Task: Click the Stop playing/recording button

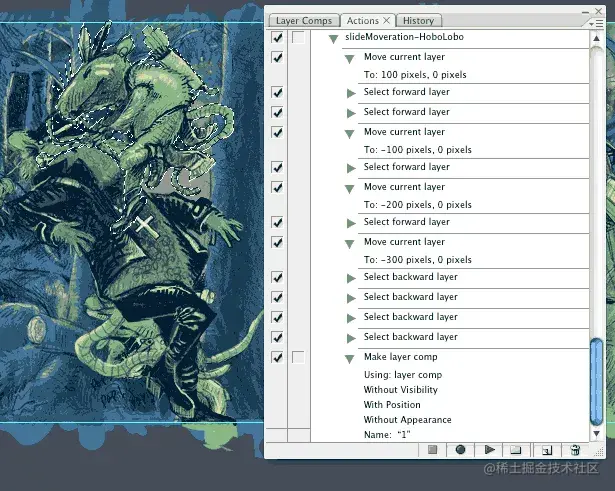Action: [x=432, y=449]
